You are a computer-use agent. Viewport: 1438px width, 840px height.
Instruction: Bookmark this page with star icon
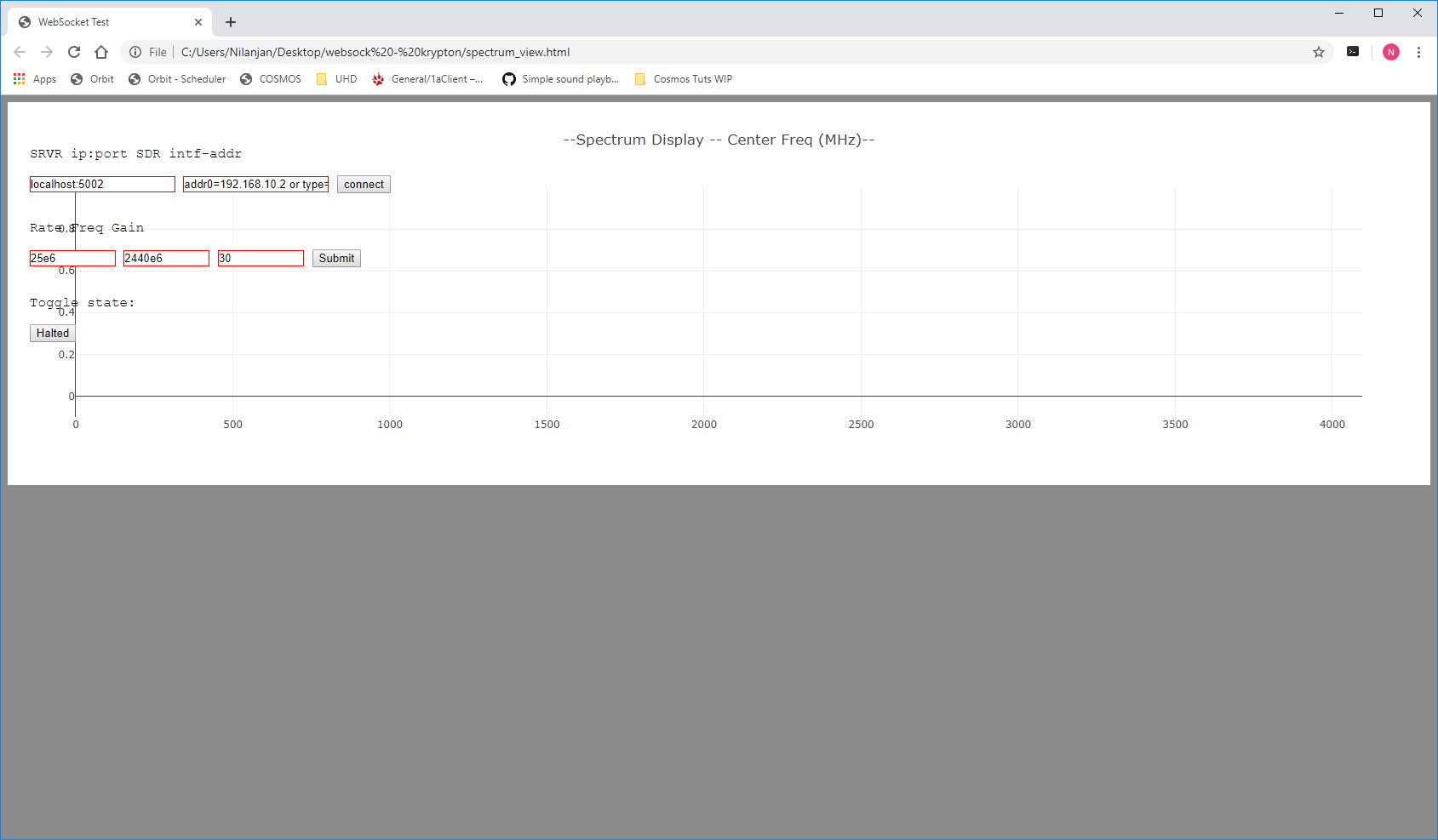1319,52
